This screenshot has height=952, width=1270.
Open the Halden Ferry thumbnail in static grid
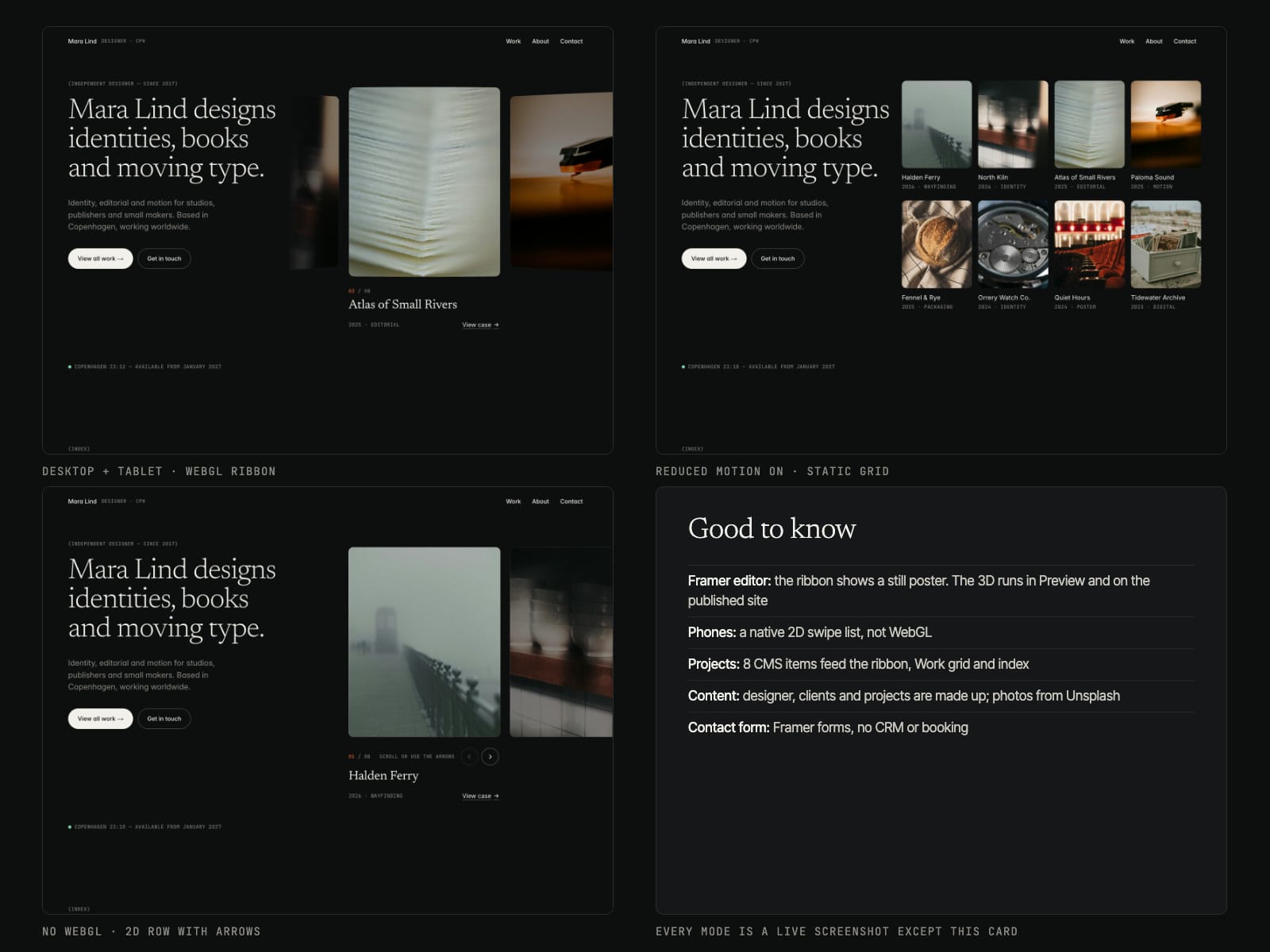(937, 125)
